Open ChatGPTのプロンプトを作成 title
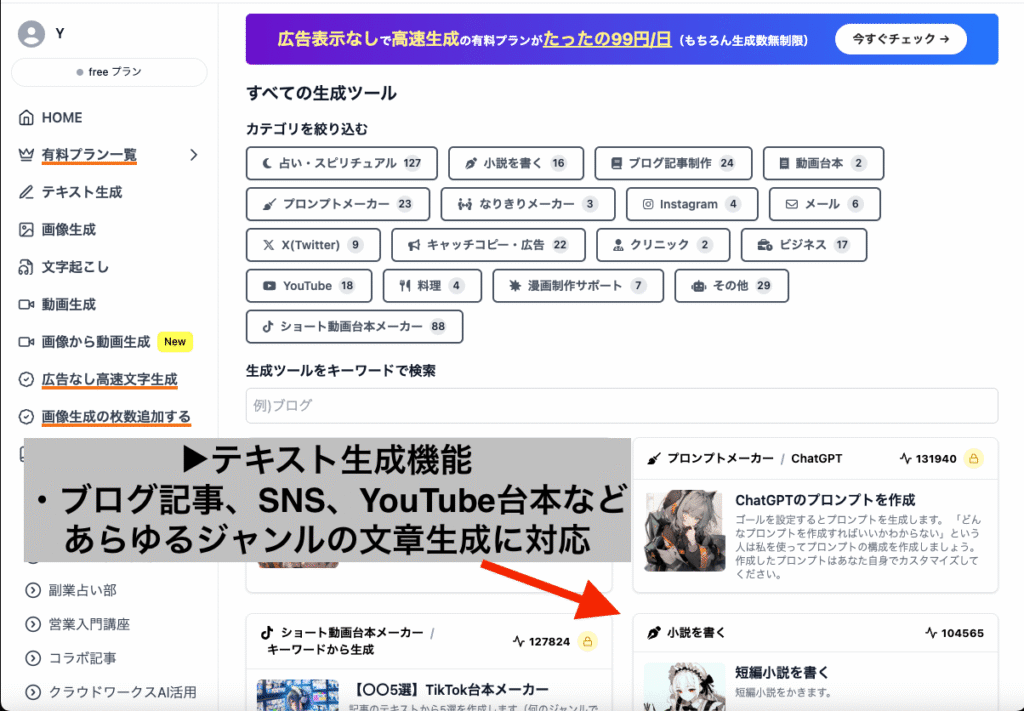Viewport: 1024px width, 711px height. 825,500
